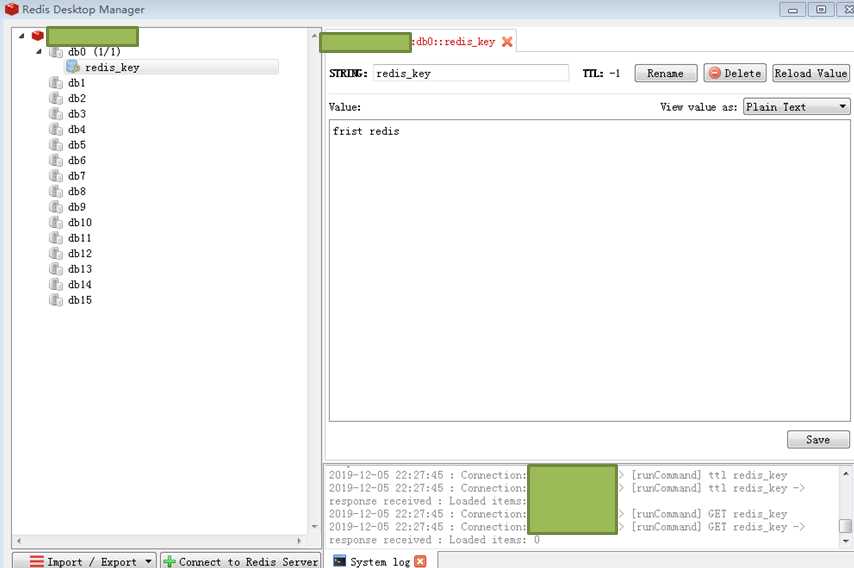The image size is (854, 568).
Task: Click the db11 database icon
Action: tap(56, 238)
